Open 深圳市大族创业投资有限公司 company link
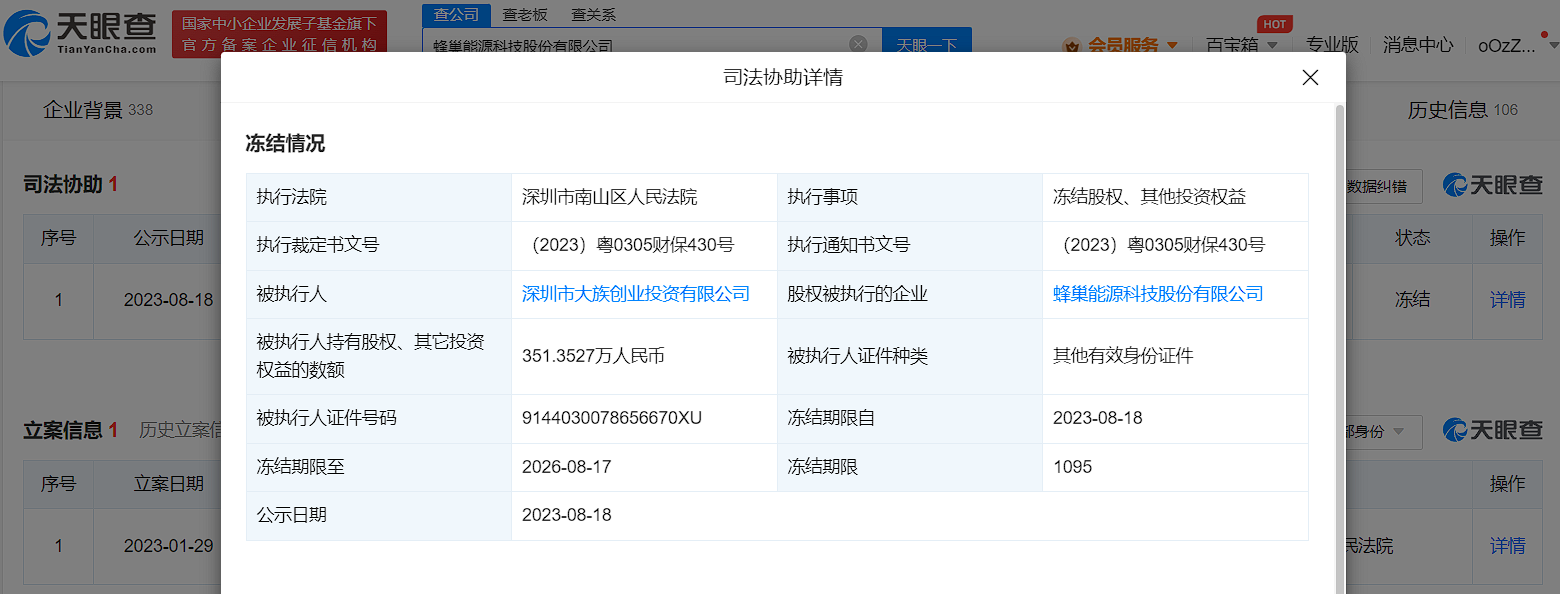Screen dimensions: 1560x594 (635, 294)
